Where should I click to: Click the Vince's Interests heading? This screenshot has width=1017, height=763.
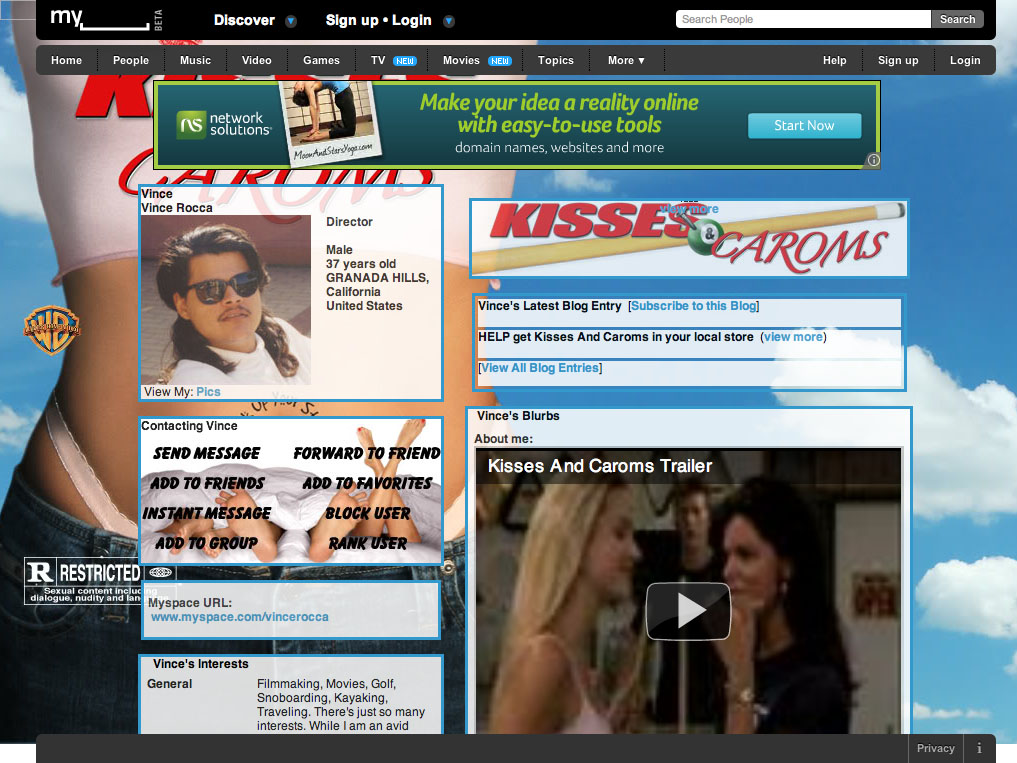200,664
